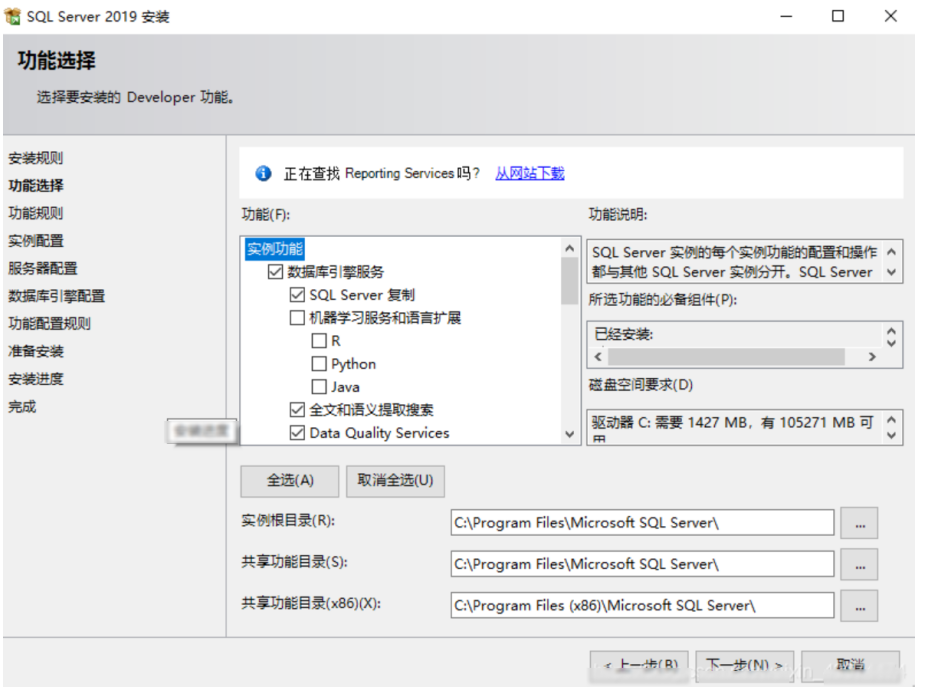Toggle the 数据库引擎服务 checkbox
The image size is (930, 697).
point(275,272)
